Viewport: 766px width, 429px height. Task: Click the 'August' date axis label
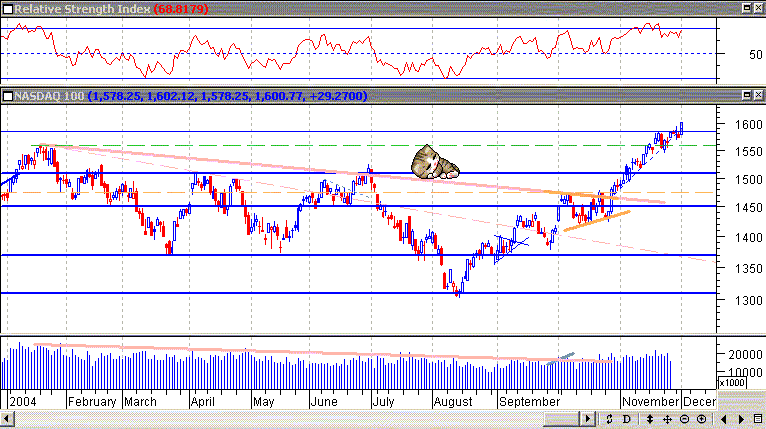pyautogui.click(x=453, y=402)
